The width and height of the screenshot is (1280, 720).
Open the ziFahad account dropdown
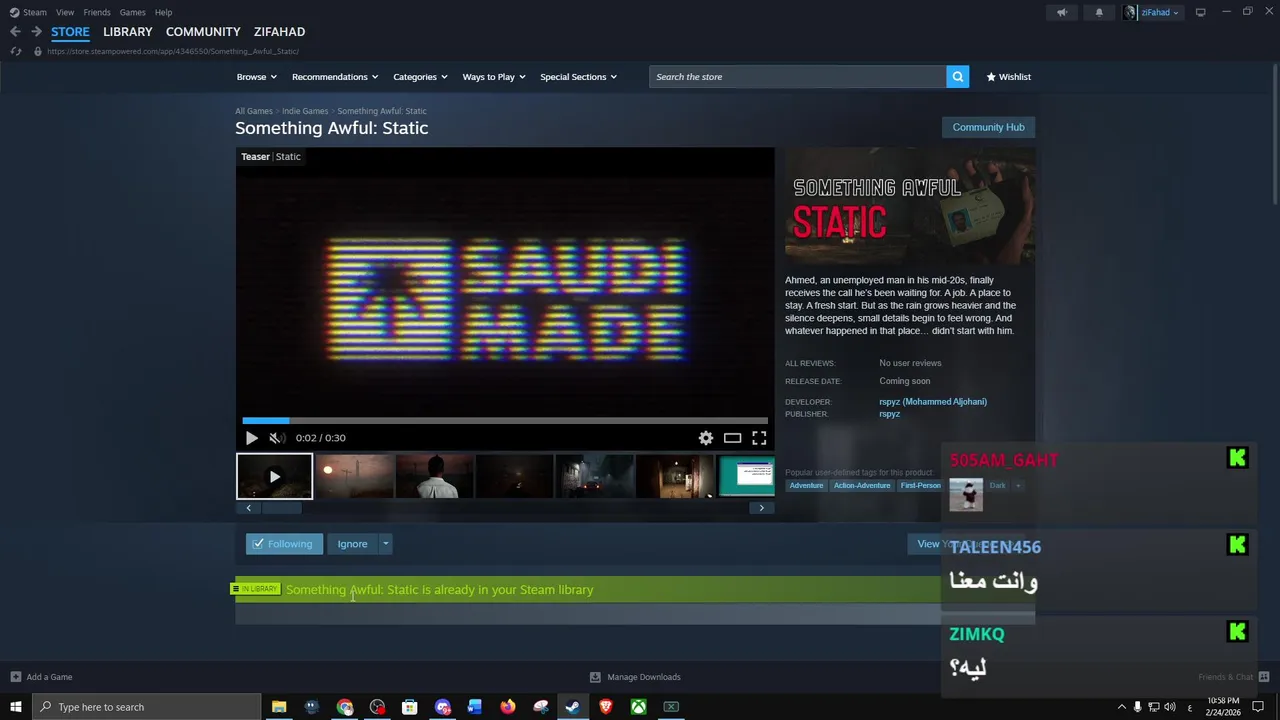click(1160, 12)
